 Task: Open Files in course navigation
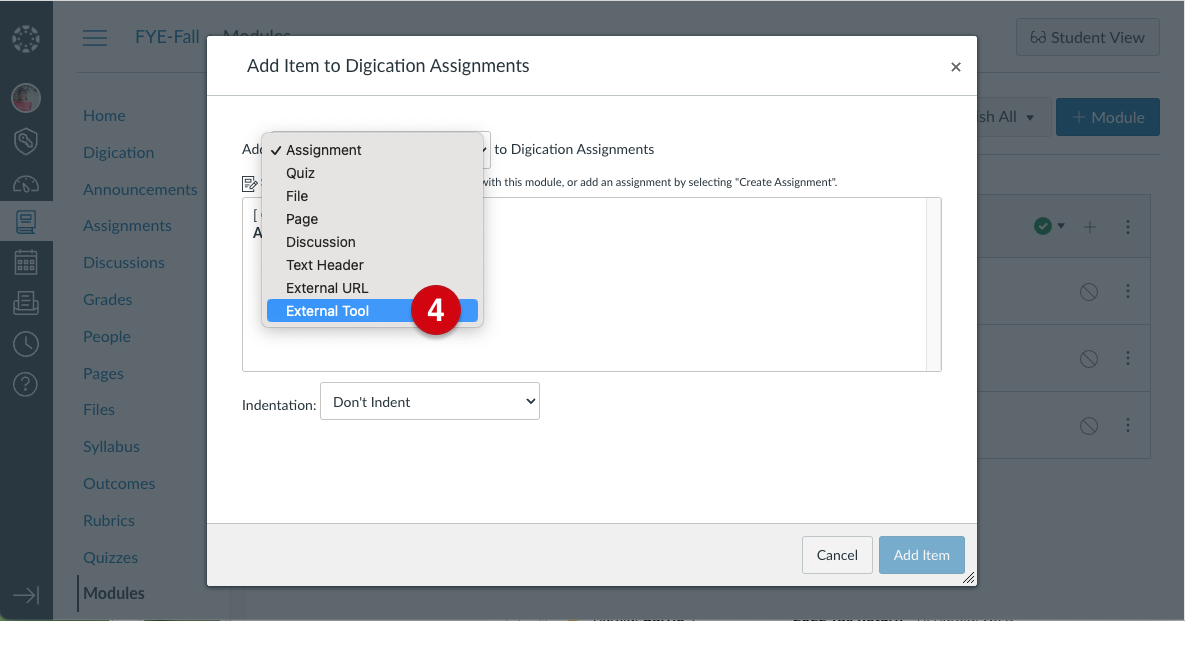pos(99,409)
